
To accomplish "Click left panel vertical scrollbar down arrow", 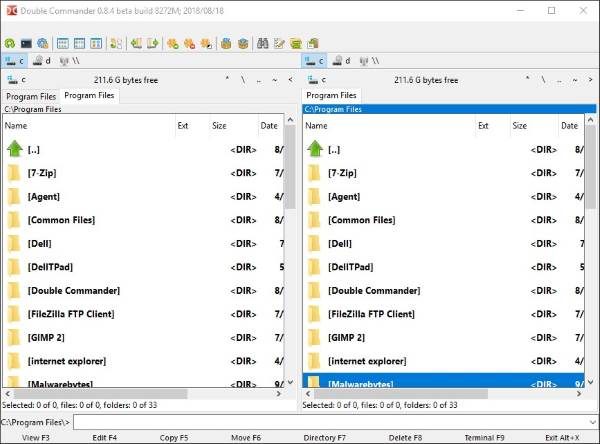I will click(x=290, y=382).
